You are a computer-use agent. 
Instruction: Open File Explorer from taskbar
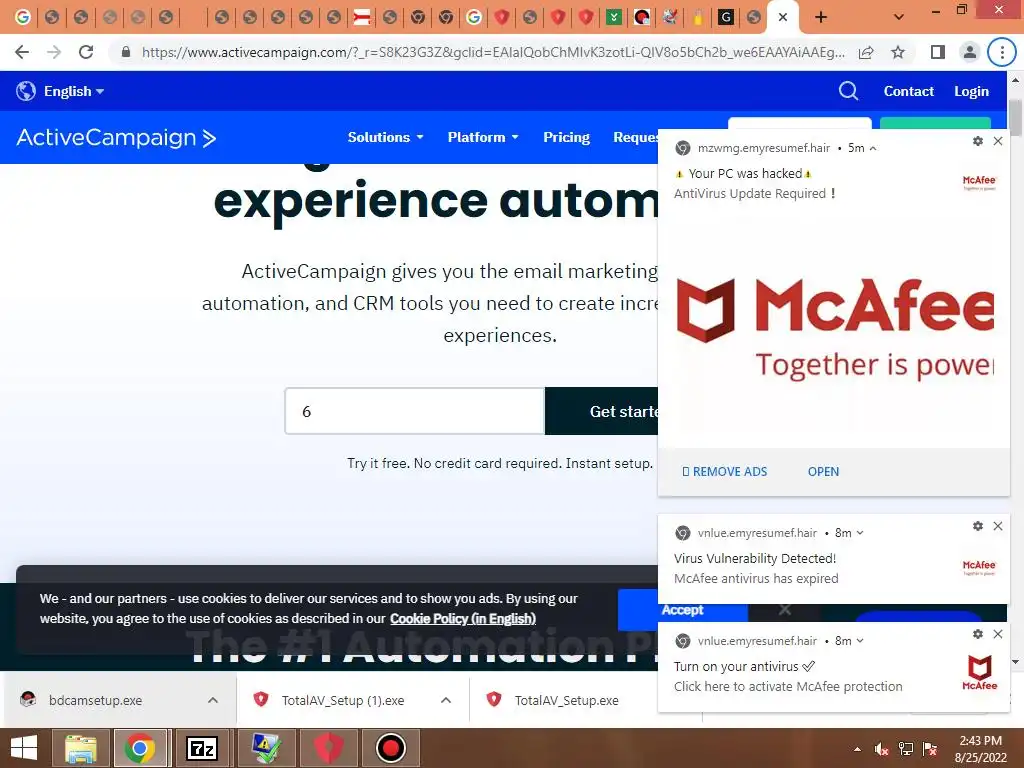pos(81,748)
